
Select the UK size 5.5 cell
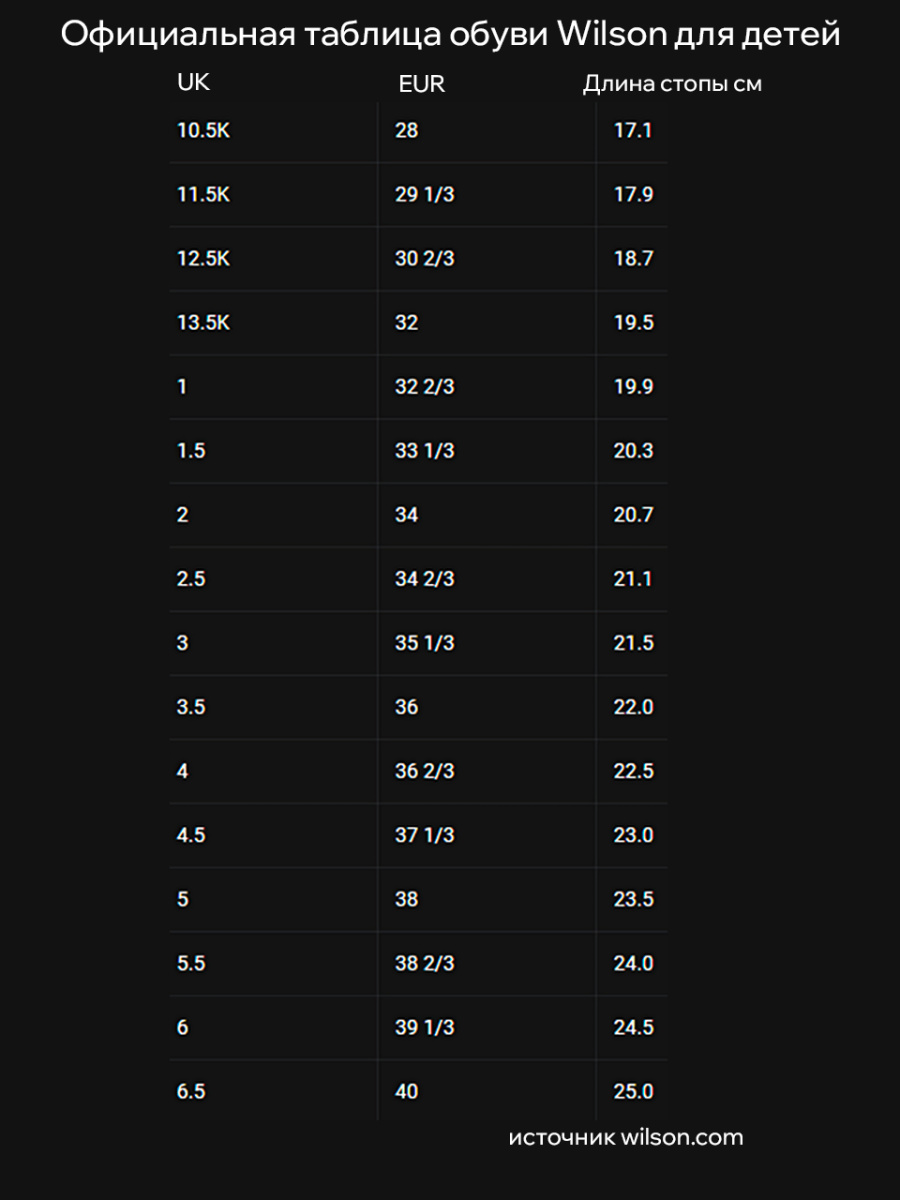click(191, 962)
